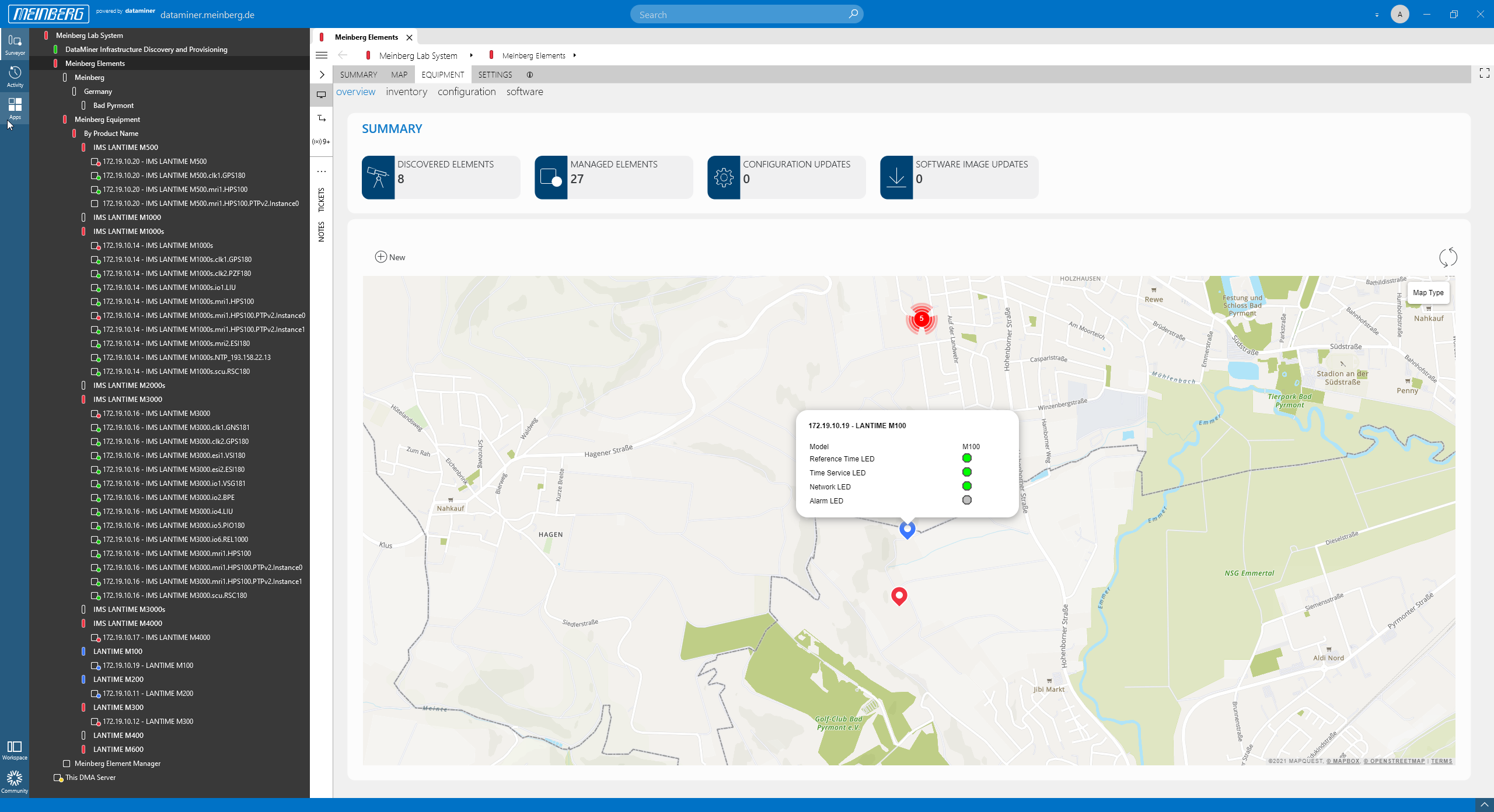Click the connections arrow side icon

pos(321,118)
